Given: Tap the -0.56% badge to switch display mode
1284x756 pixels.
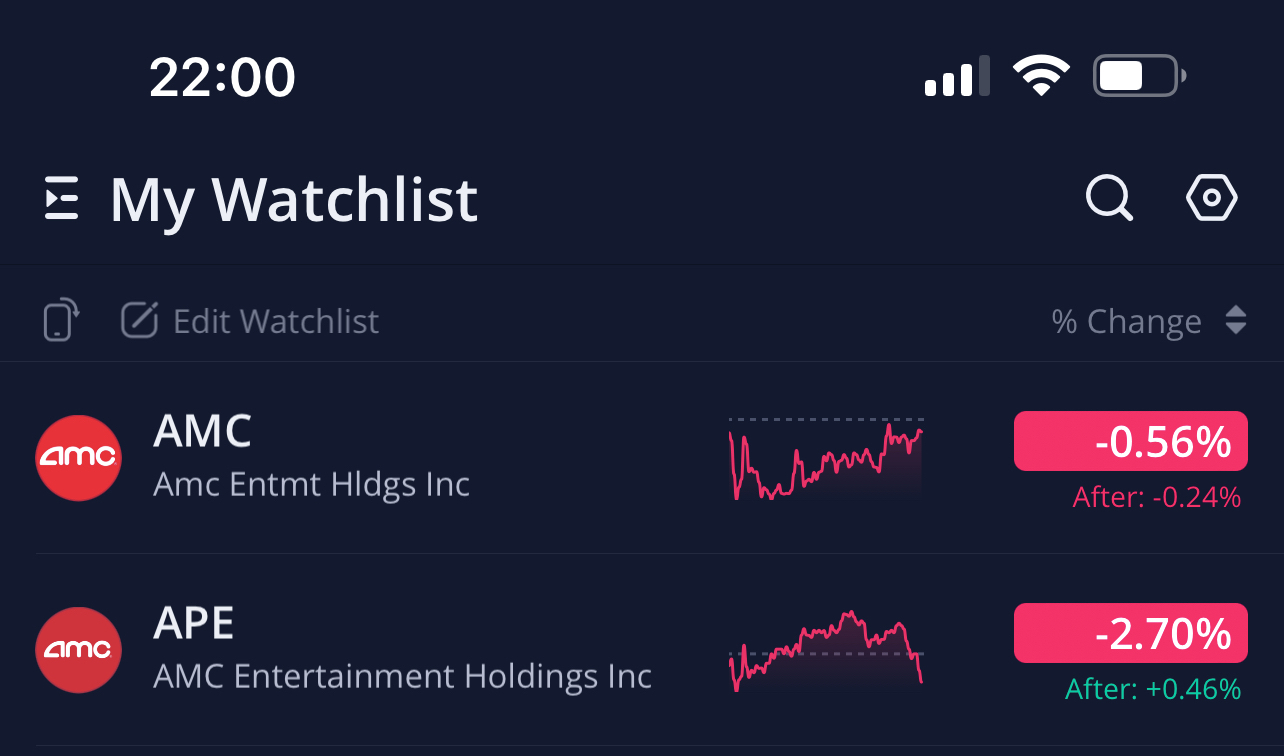Looking at the screenshot, I should [x=1130, y=441].
